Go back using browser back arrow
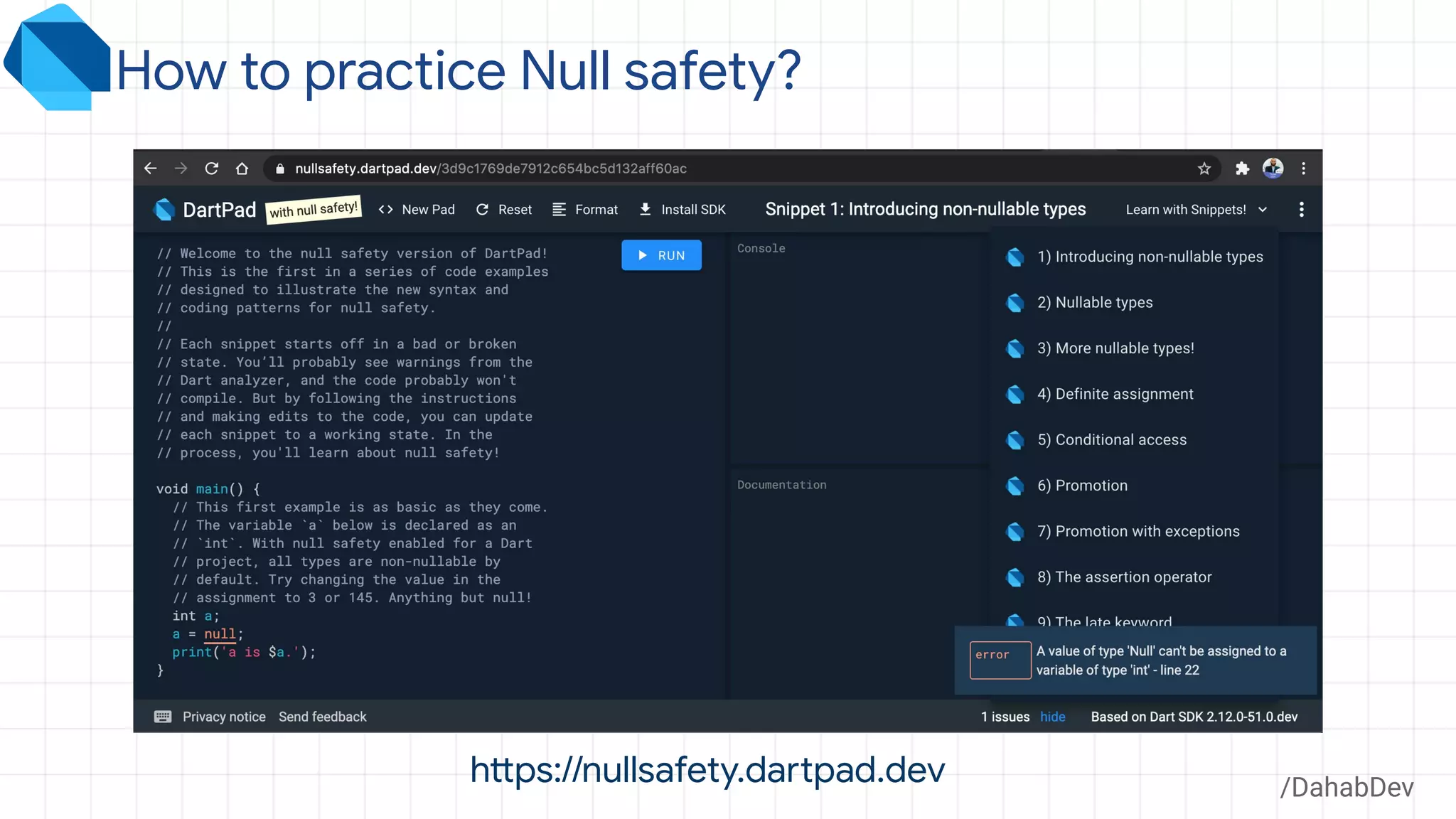 point(150,168)
